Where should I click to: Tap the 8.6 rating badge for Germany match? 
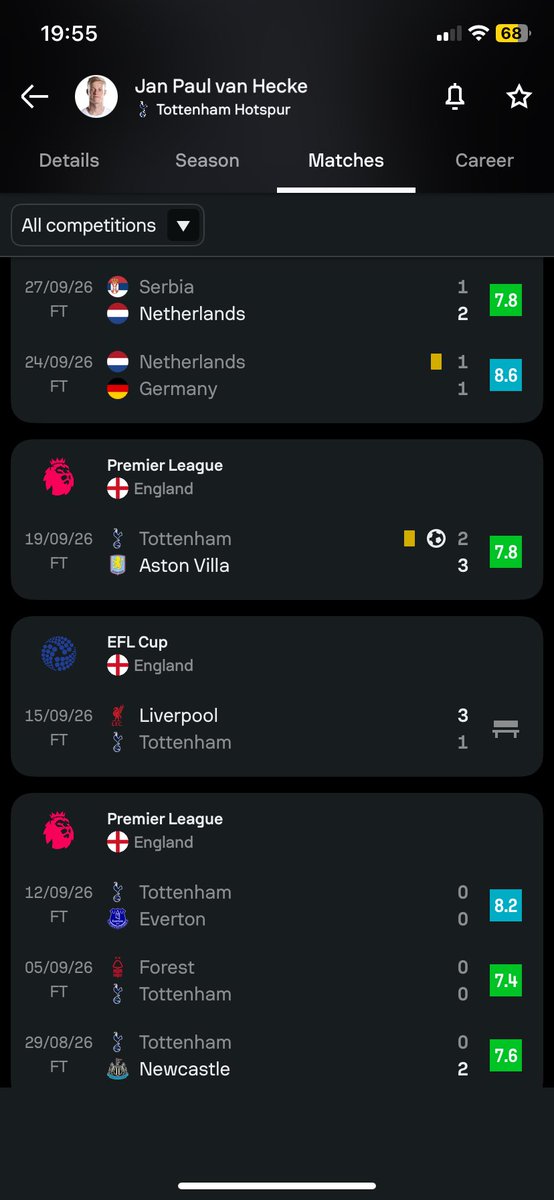tap(505, 375)
